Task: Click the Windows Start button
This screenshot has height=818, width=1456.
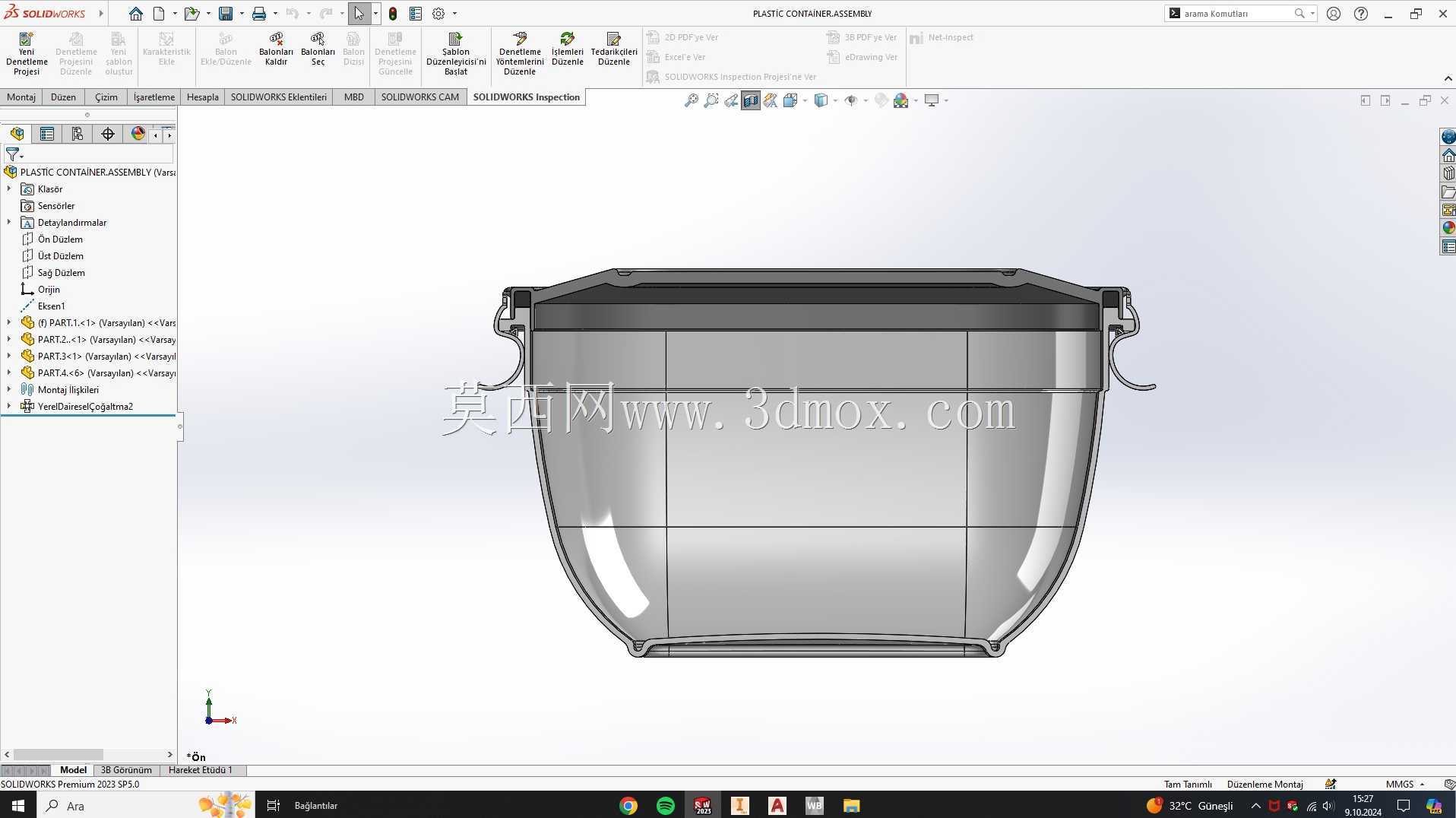Action: 18,806
